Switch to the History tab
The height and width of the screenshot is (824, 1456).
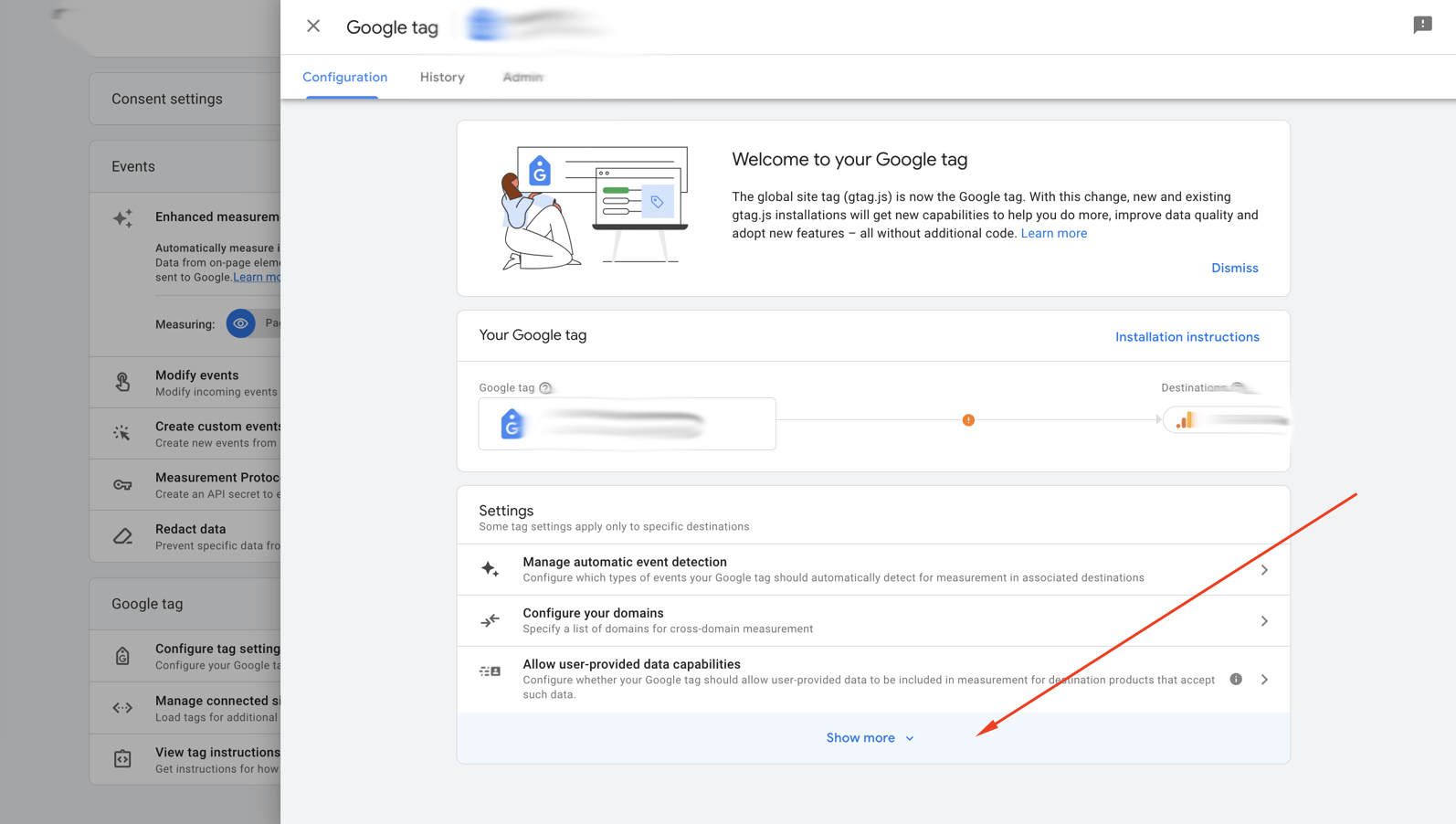(x=442, y=78)
